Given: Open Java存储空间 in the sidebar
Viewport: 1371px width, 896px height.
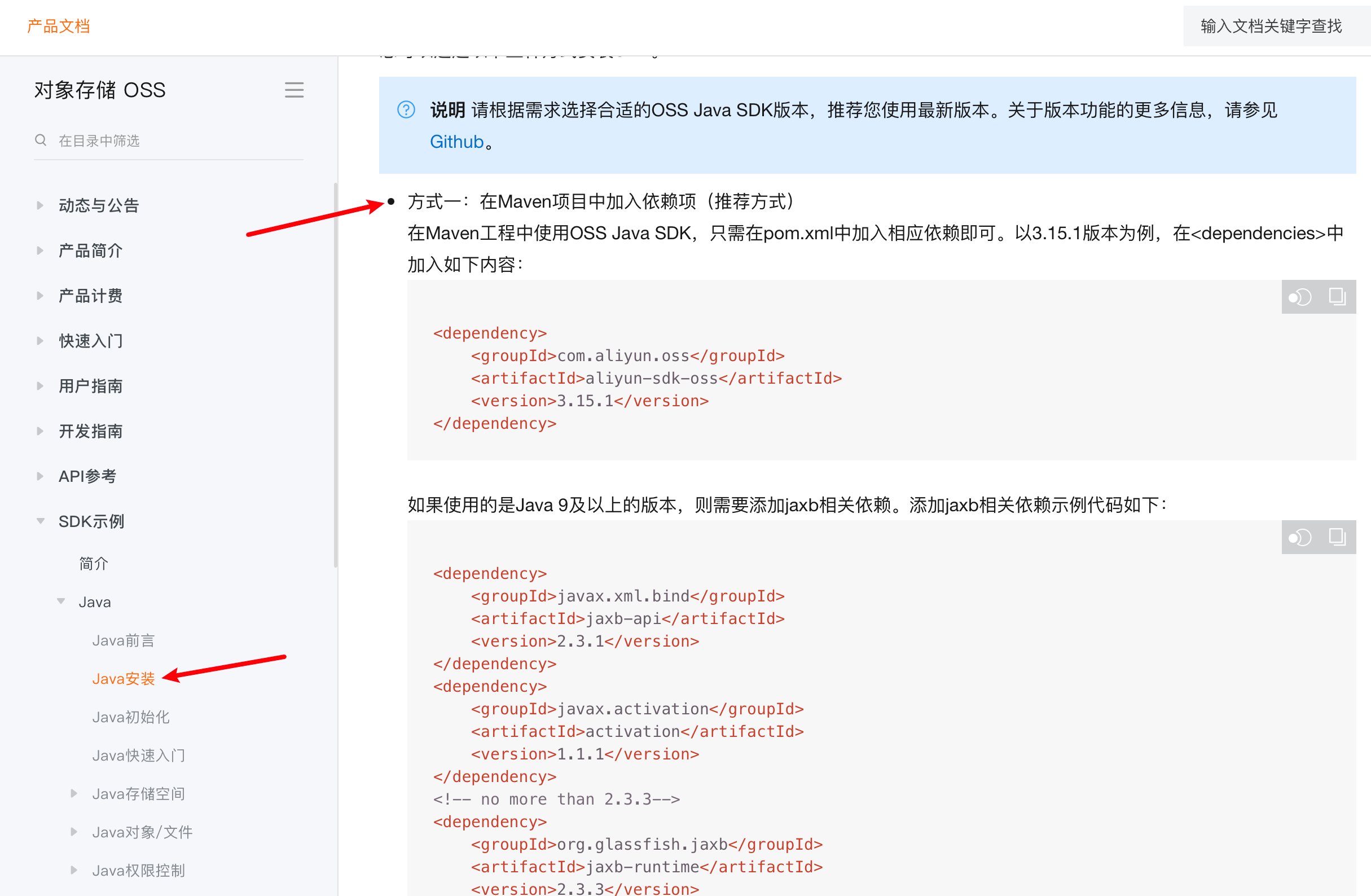Looking at the screenshot, I should [x=138, y=794].
